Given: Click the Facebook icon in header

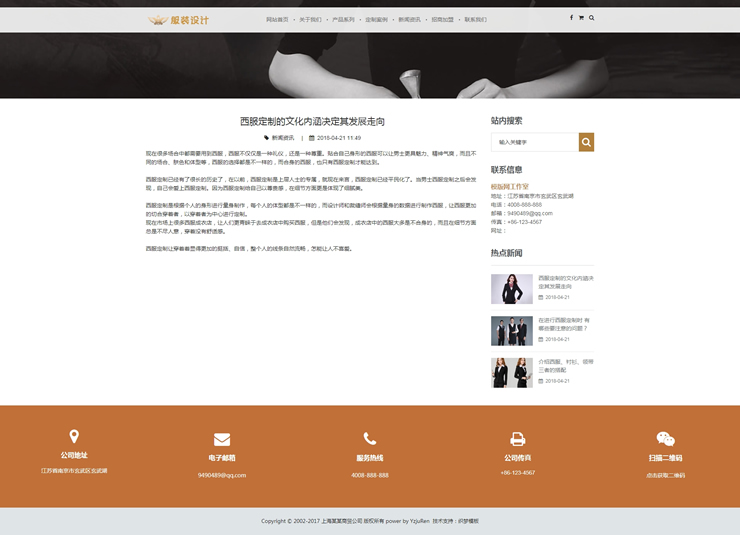Looking at the screenshot, I should tap(571, 18).
